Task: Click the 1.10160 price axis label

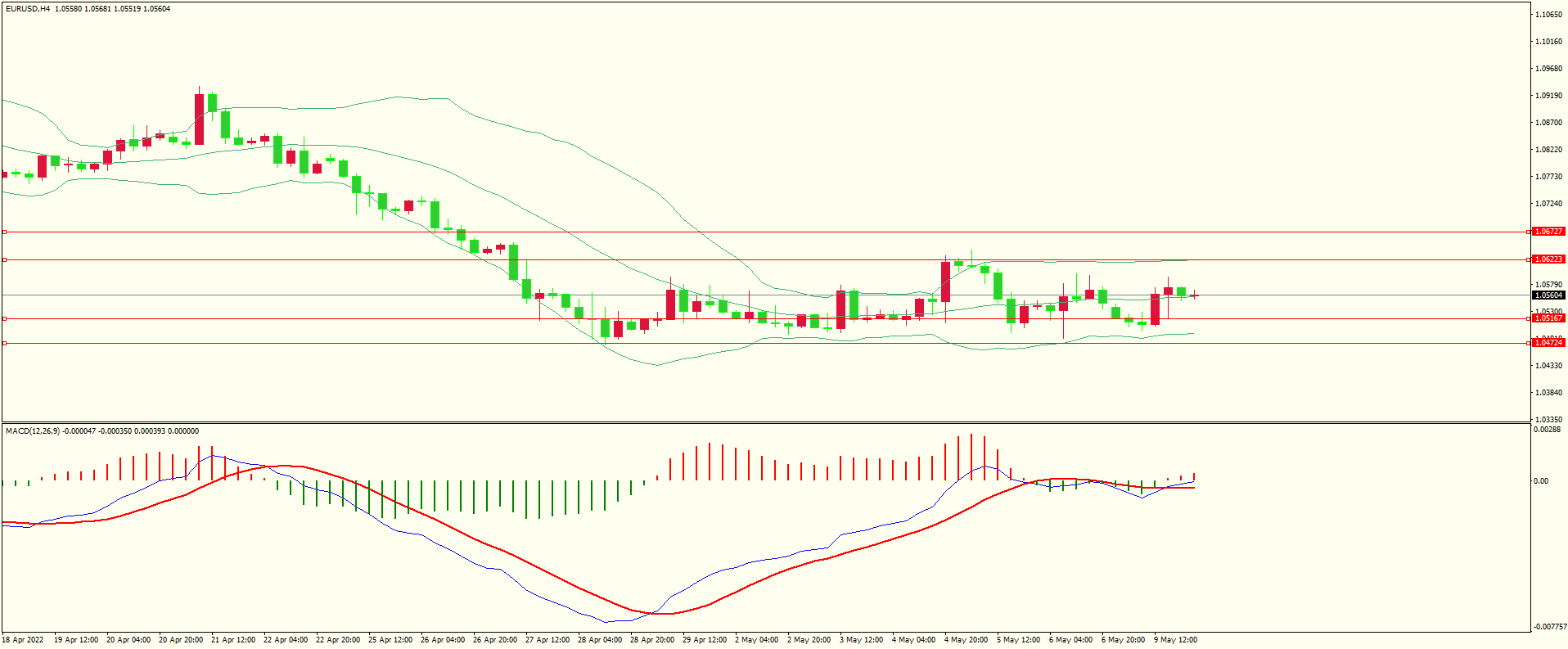Action: [x=1549, y=42]
